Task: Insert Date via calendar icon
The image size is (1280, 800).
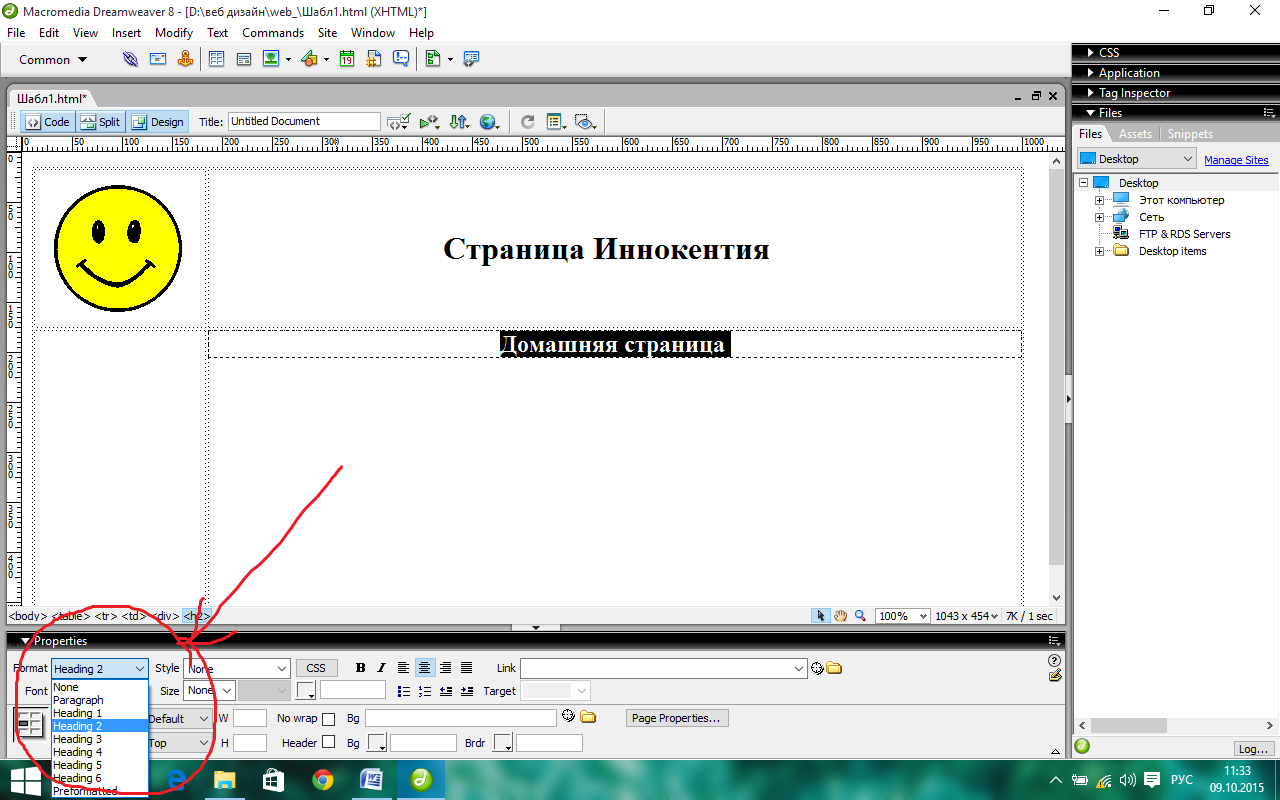Action: click(x=347, y=59)
